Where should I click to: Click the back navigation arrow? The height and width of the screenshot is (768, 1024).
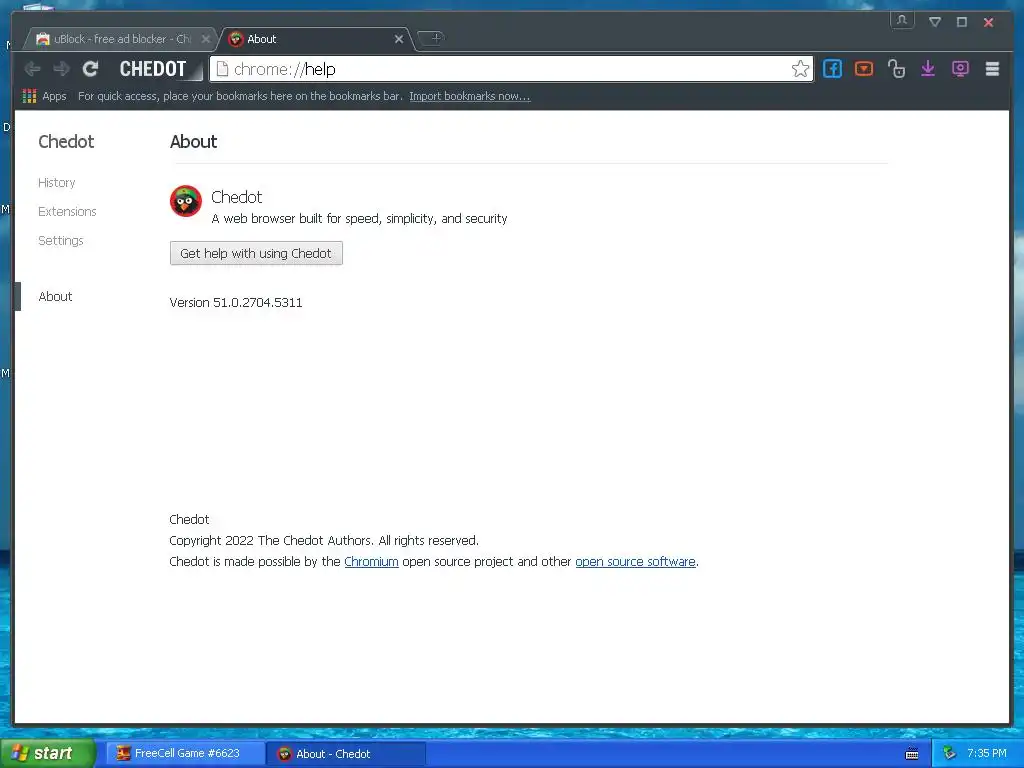pyautogui.click(x=32, y=69)
